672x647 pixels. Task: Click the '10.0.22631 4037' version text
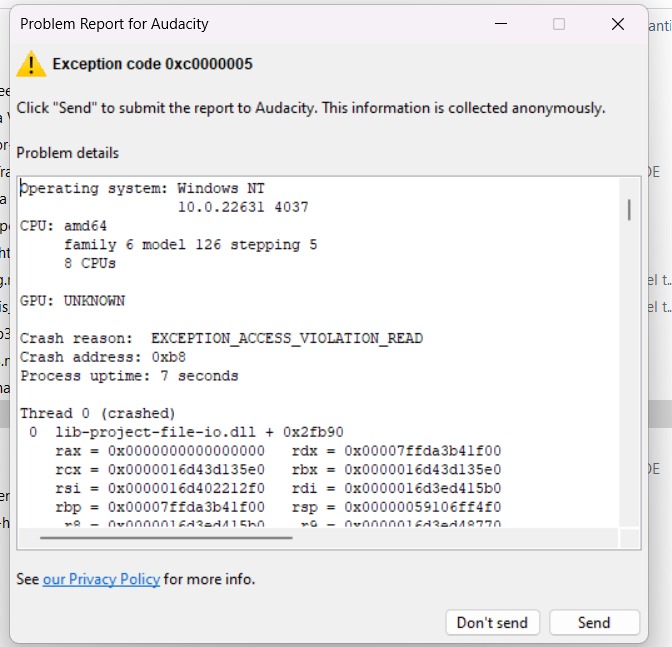243,207
